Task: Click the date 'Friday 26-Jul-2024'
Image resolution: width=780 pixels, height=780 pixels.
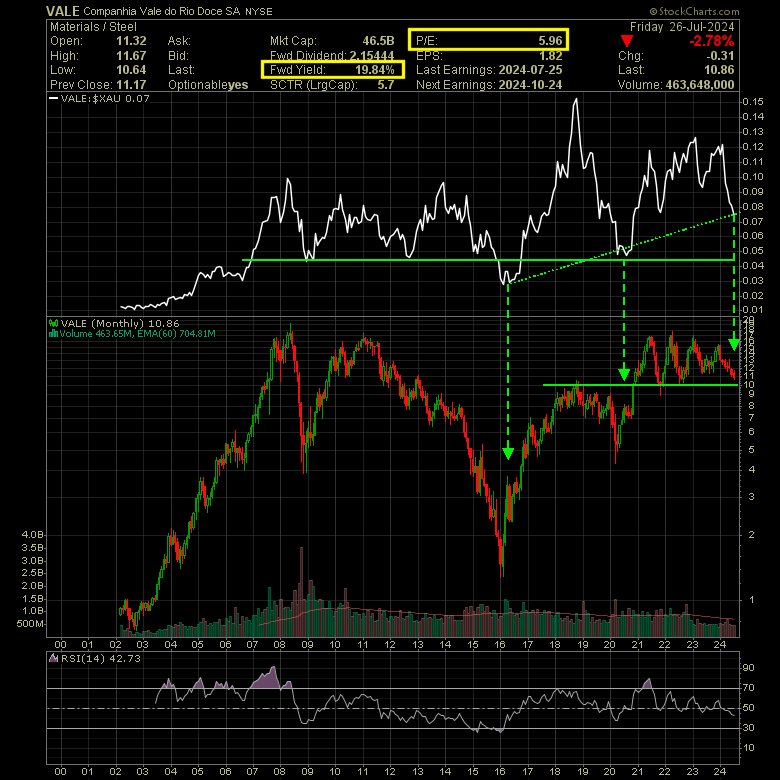Action: click(x=682, y=27)
